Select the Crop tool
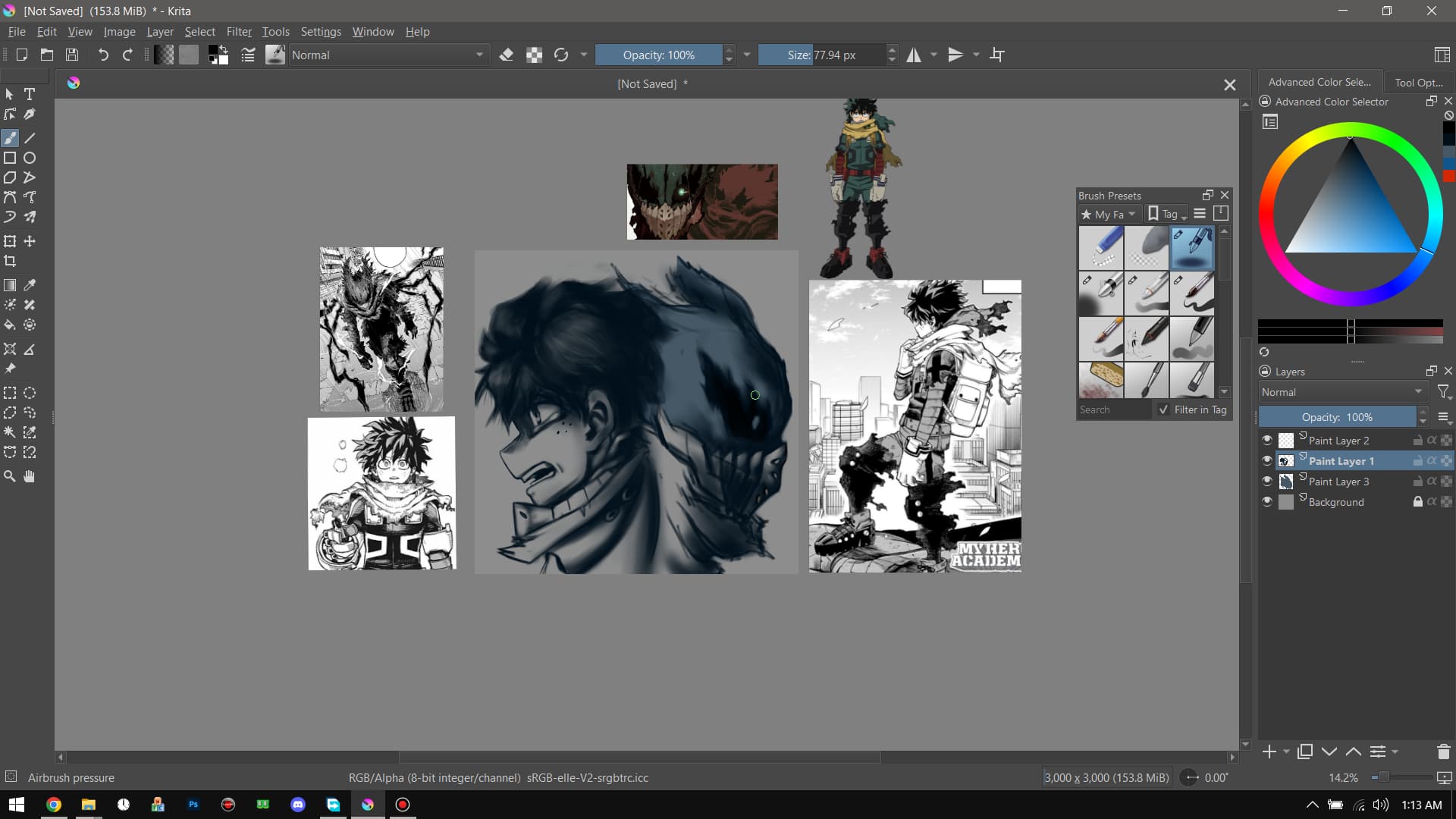The image size is (1456, 819). (10, 261)
